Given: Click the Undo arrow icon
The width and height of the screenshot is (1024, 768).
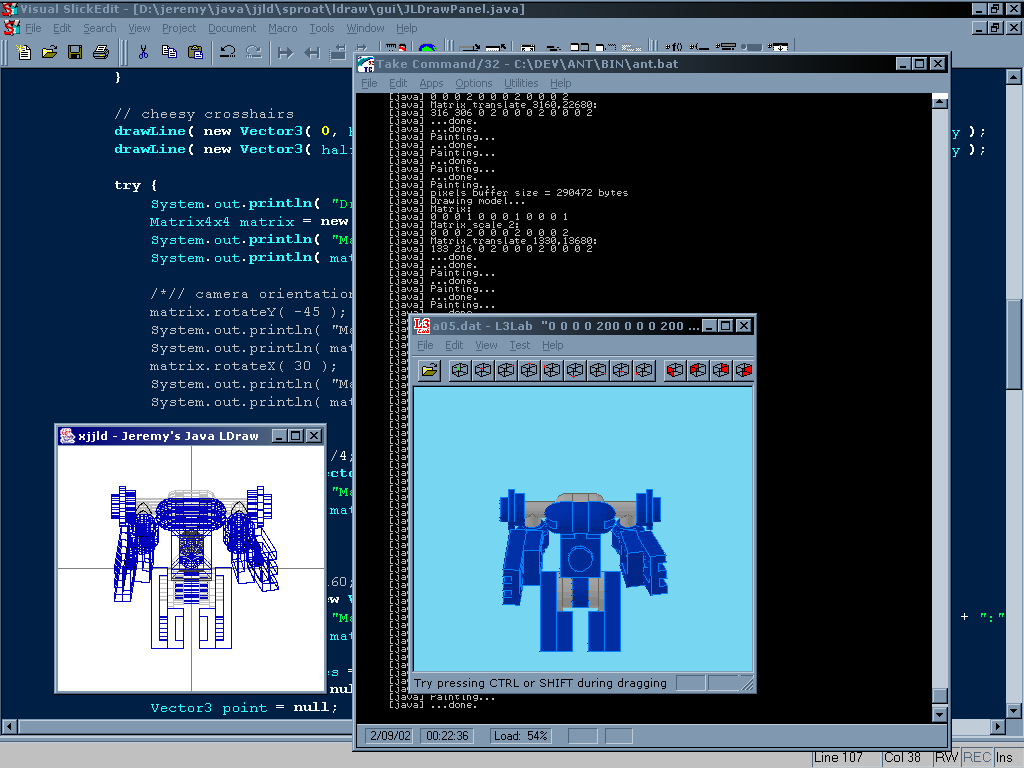Looking at the screenshot, I should [228, 52].
